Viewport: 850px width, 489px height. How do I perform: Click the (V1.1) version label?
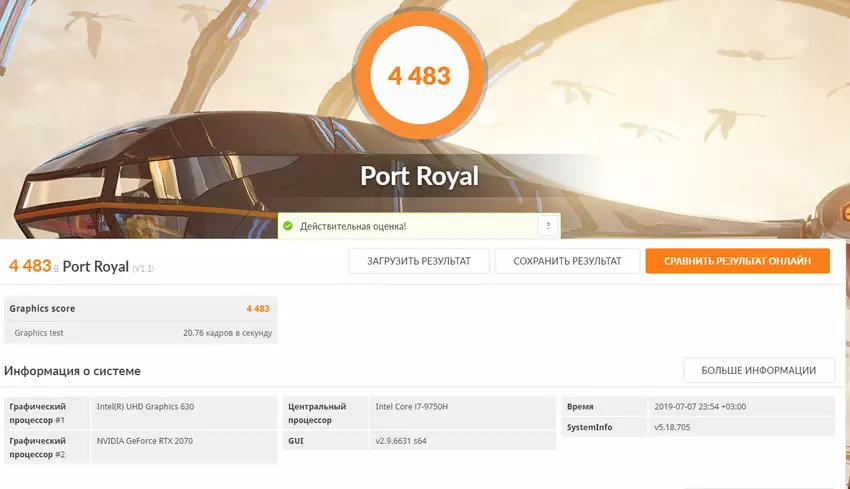tap(144, 268)
